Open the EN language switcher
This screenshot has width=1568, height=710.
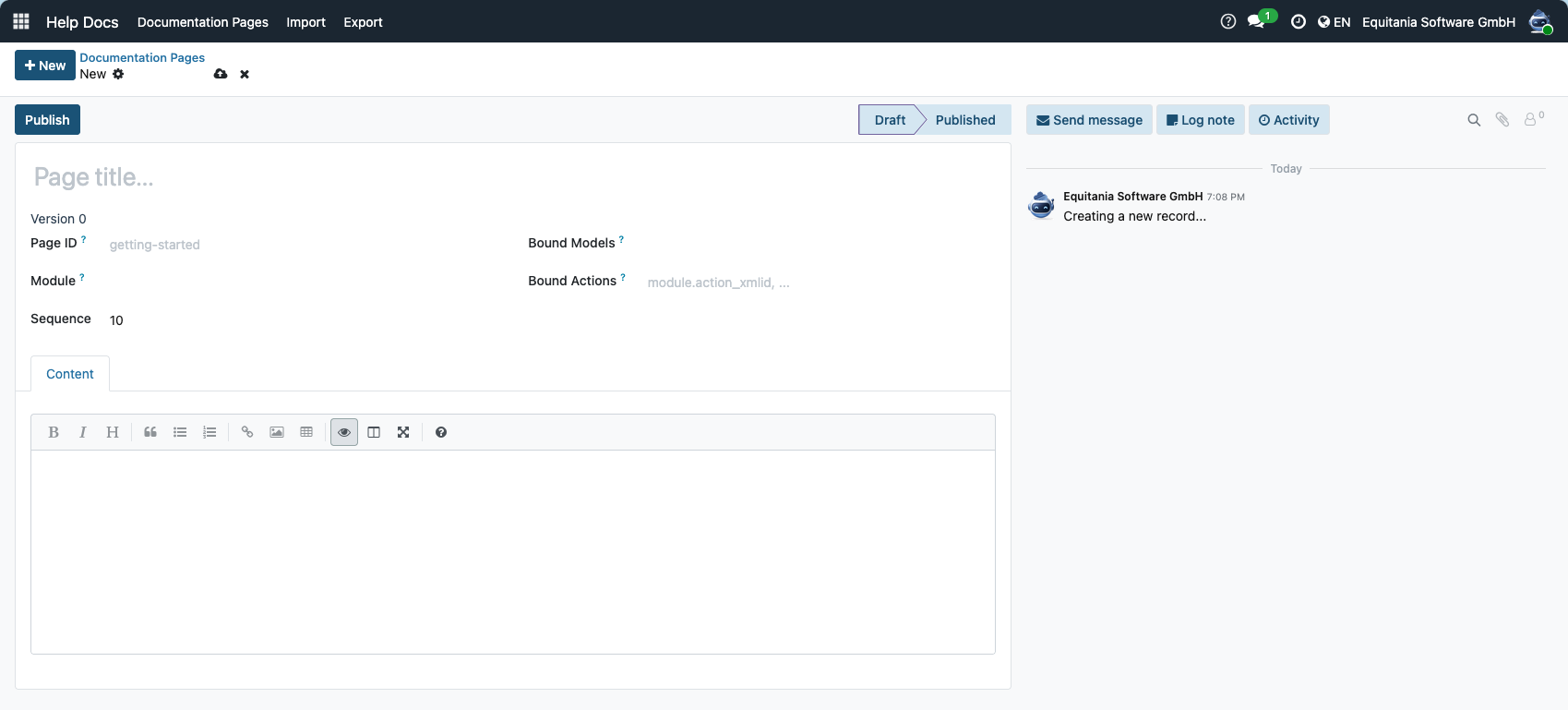coord(1335,21)
